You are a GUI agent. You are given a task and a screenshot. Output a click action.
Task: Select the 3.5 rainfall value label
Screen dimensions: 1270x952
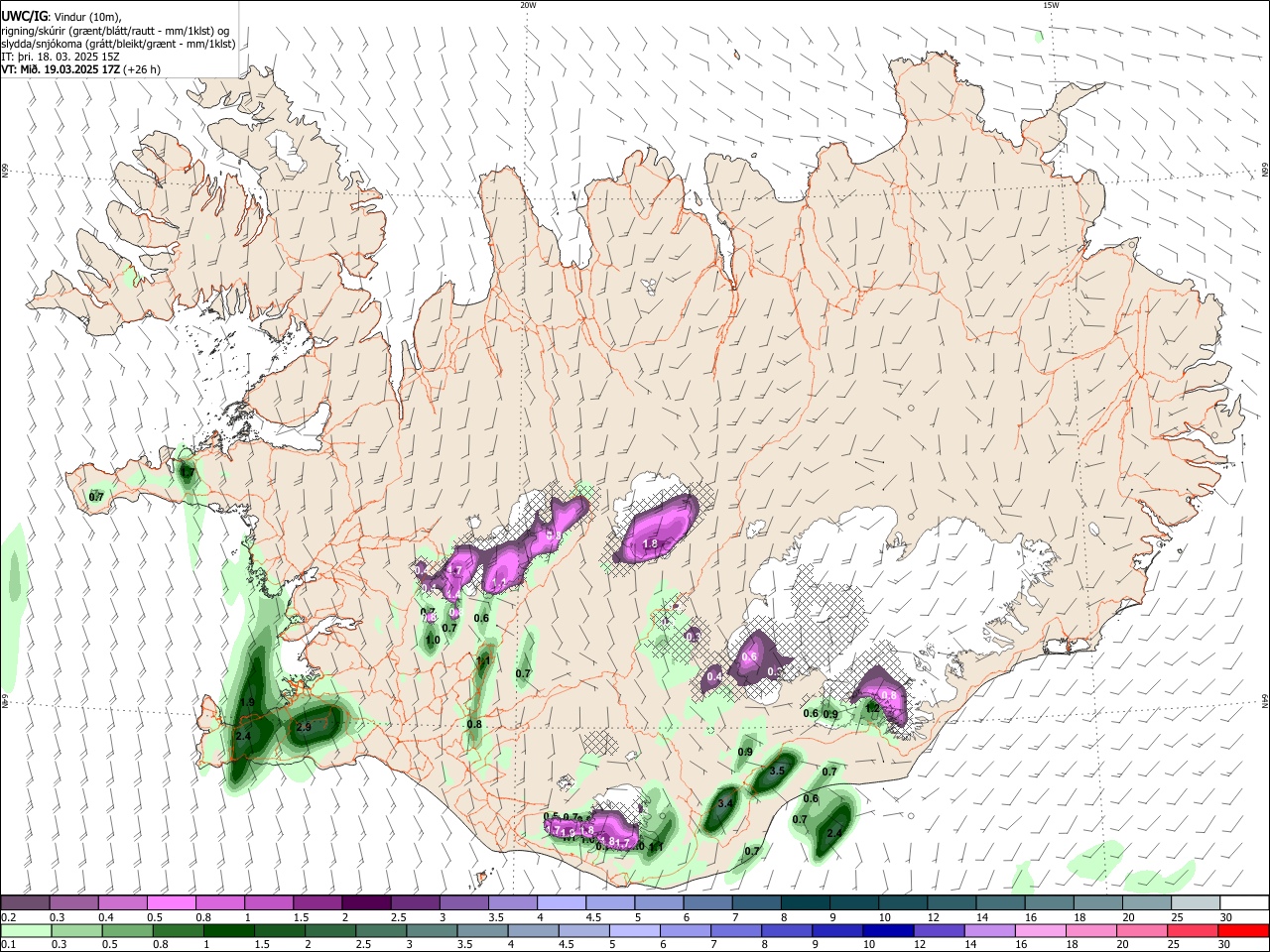coord(777,771)
